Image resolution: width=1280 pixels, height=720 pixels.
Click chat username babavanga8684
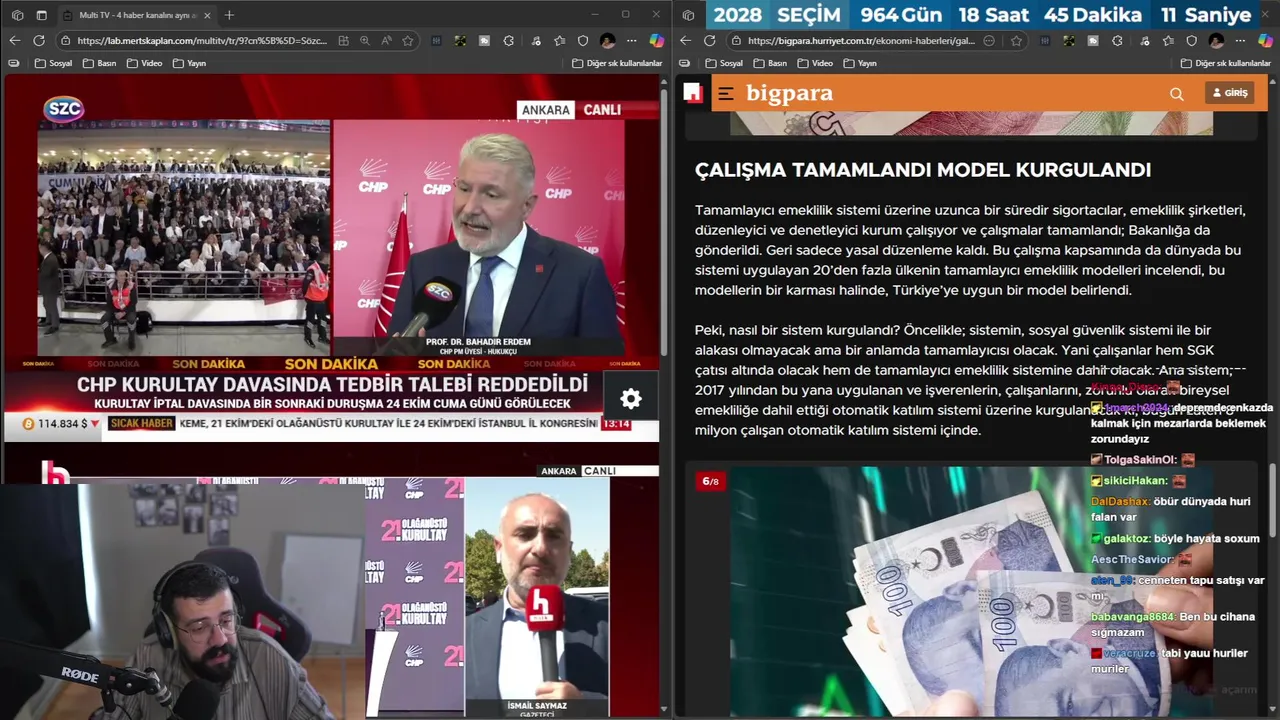pyautogui.click(x=1133, y=617)
